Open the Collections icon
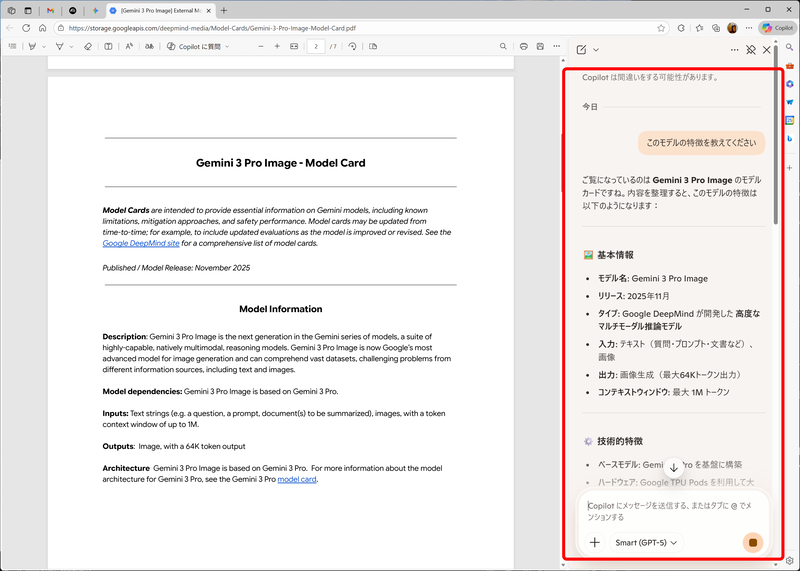The height and width of the screenshot is (571, 800). point(716,28)
